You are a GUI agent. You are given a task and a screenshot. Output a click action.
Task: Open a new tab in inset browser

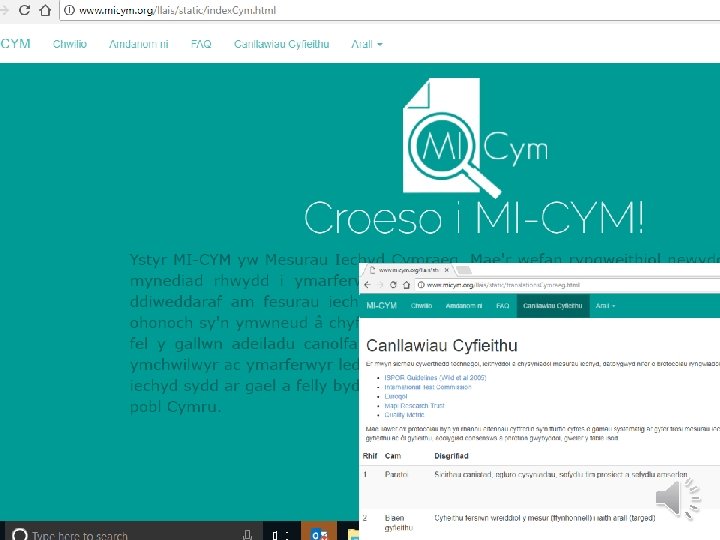point(464,270)
